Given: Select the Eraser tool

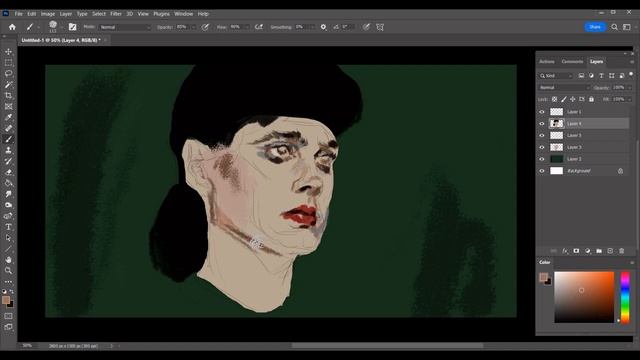Looking at the screenshot, I should click(8, 172).
